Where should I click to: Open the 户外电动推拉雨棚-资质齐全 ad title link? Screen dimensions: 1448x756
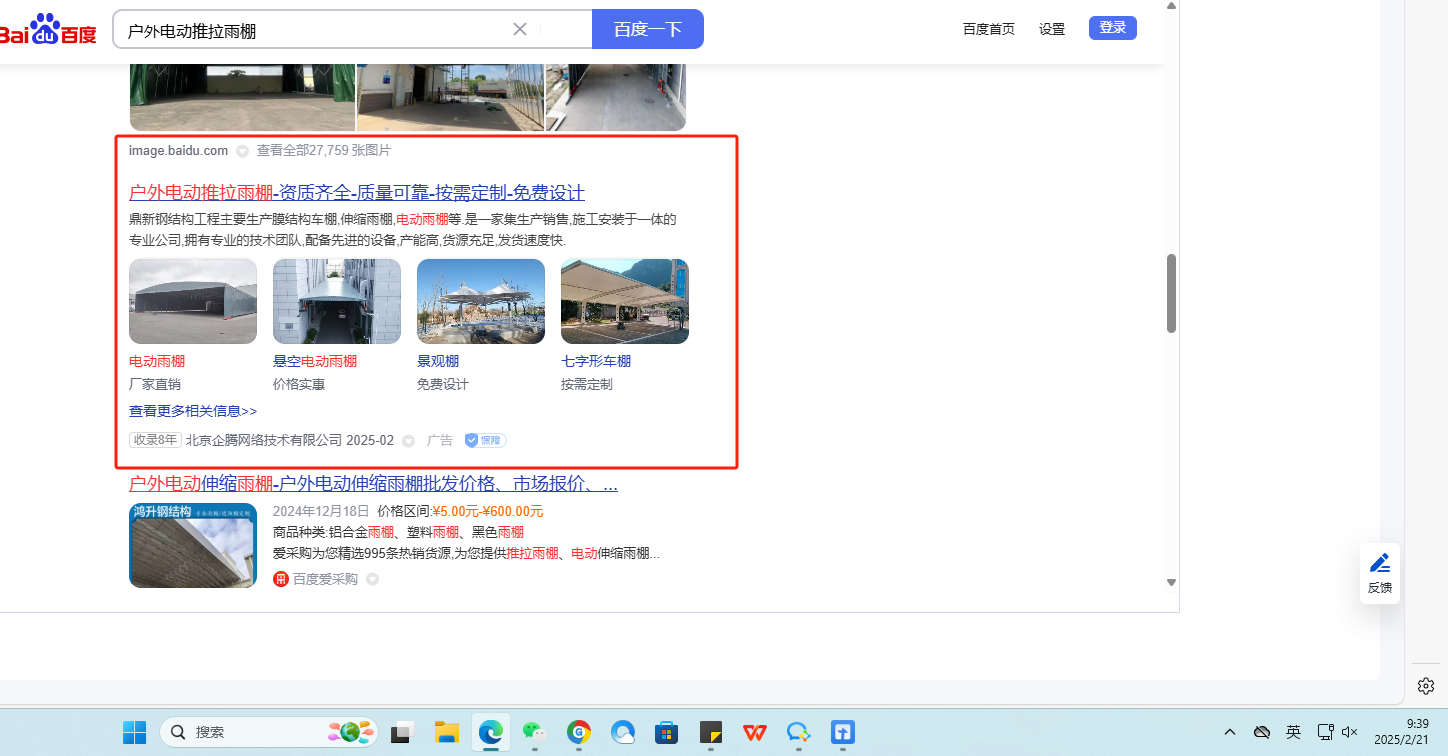(357, 193)
